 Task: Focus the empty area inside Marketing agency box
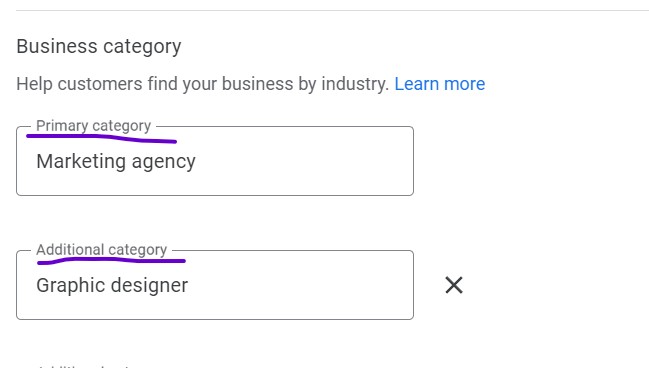[304, 161]
